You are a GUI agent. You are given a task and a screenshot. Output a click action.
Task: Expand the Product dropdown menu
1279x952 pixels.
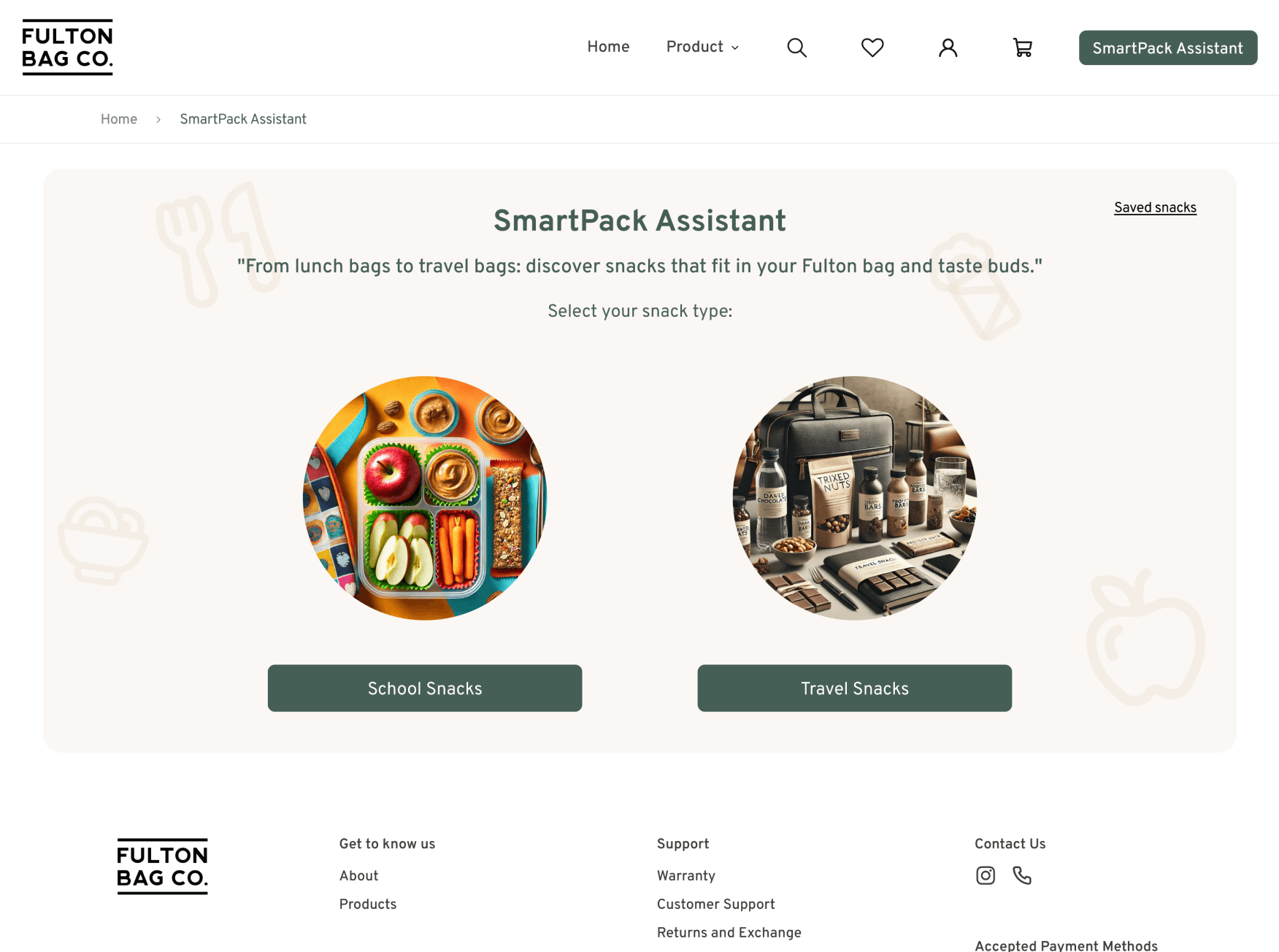(x=702, y=47)
